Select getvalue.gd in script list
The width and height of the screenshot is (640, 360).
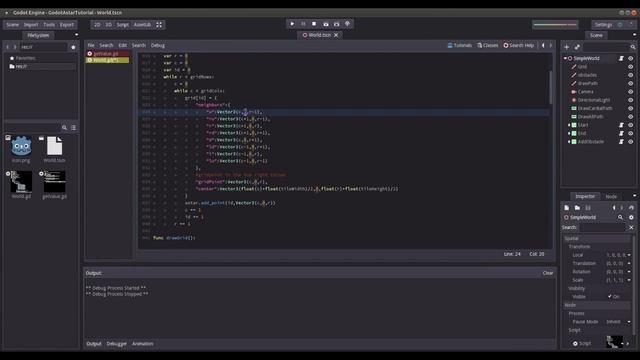tap(107, 54)
